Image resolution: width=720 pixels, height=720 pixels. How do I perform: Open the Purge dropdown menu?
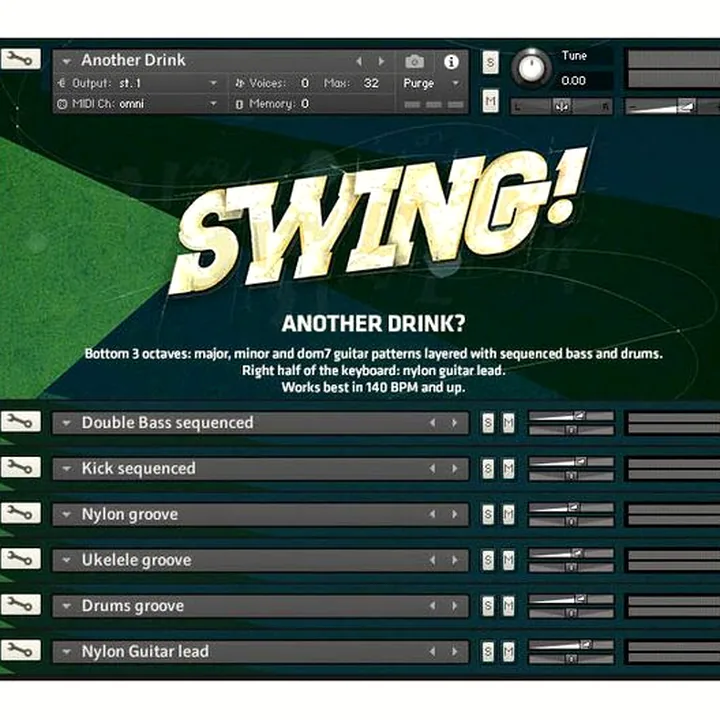[x=455, y=84]
